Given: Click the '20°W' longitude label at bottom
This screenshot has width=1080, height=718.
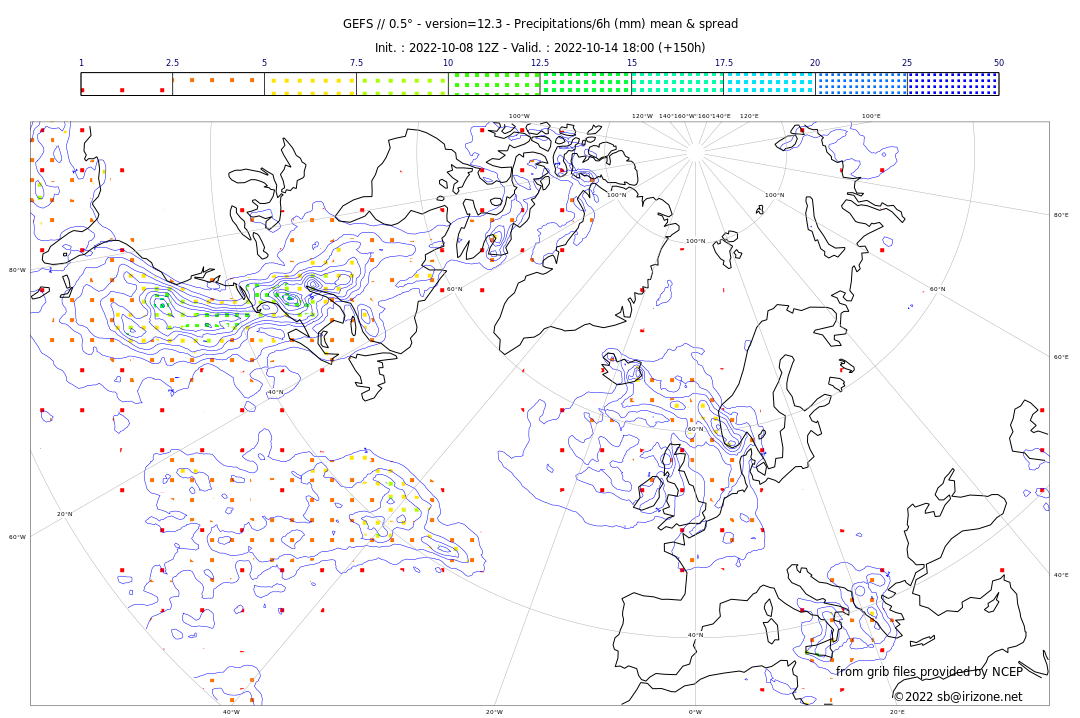Looking at the screenshot, I should tap(495, 712).
